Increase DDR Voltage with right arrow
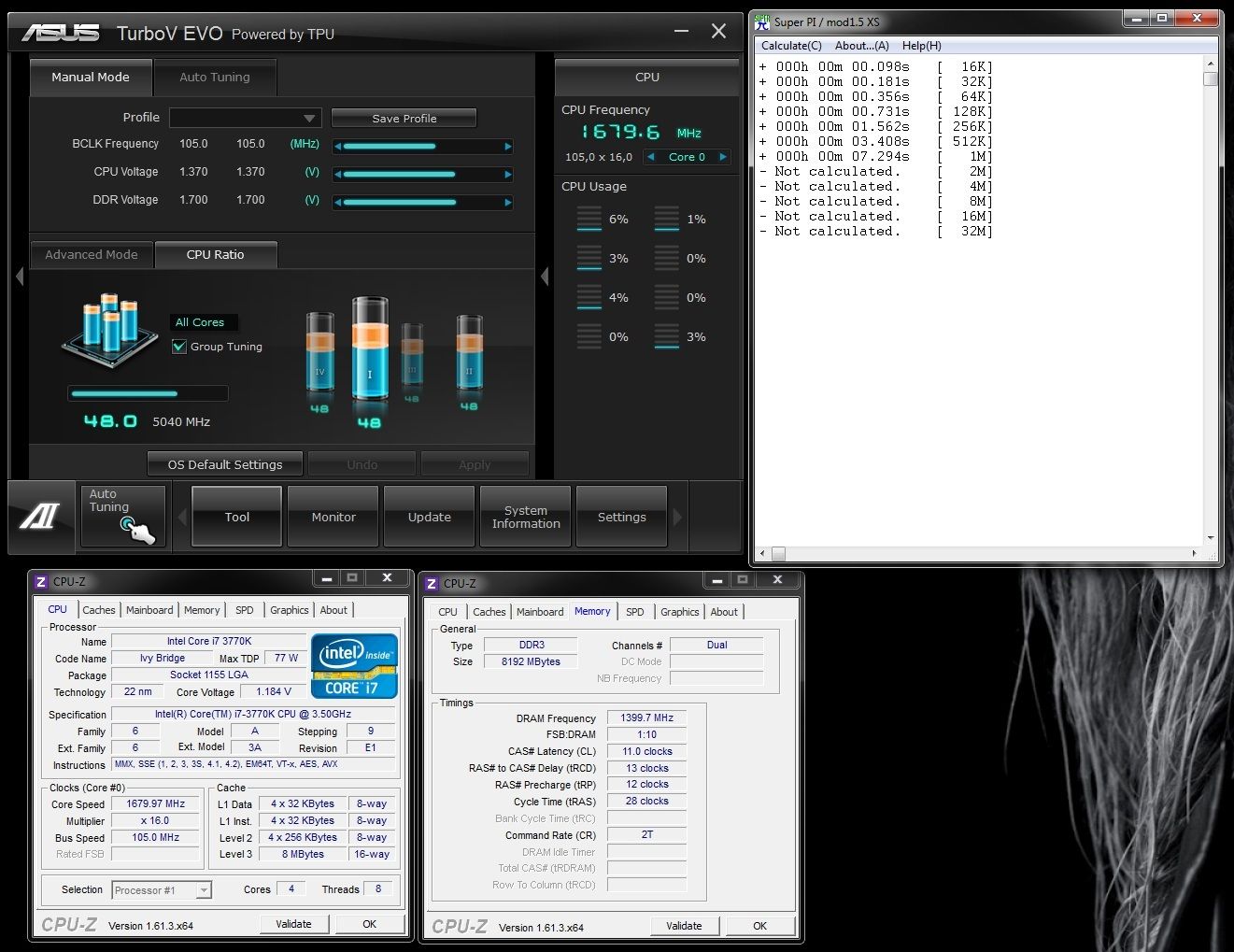This screenshot has width=1234, height=952. (507, 203)
